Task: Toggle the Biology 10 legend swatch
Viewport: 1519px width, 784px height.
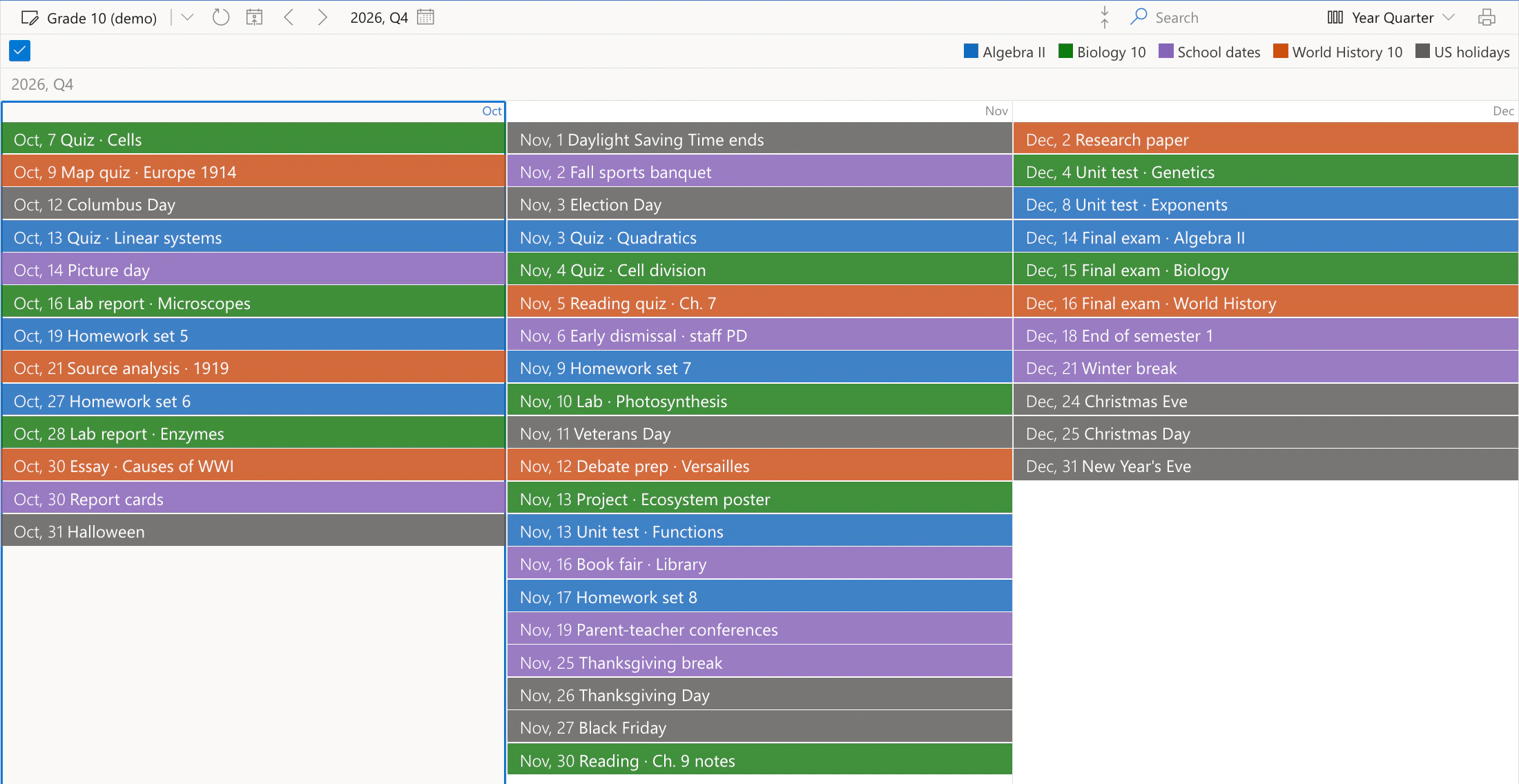Action: pos(1065,51)
